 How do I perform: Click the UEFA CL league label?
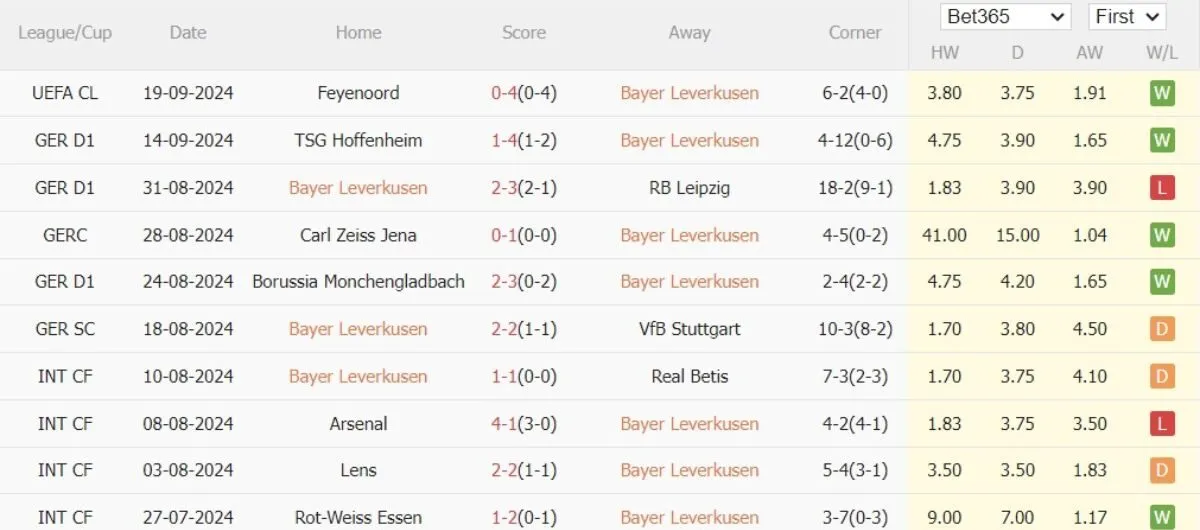point(65,94)
